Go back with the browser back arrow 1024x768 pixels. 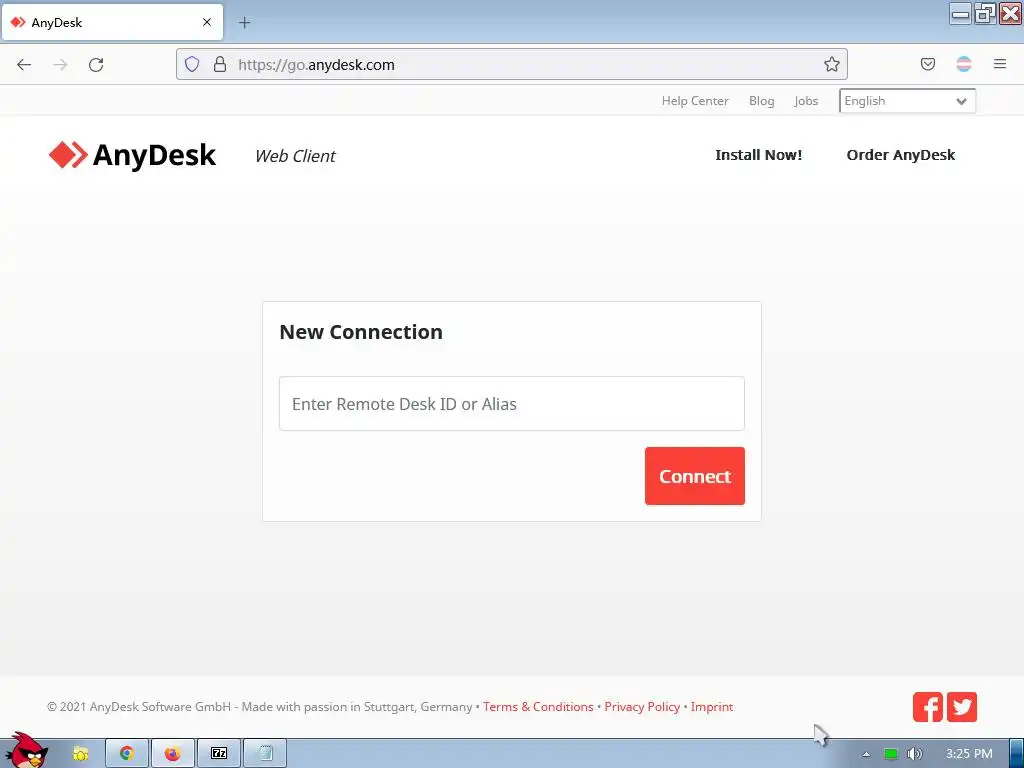24,65
